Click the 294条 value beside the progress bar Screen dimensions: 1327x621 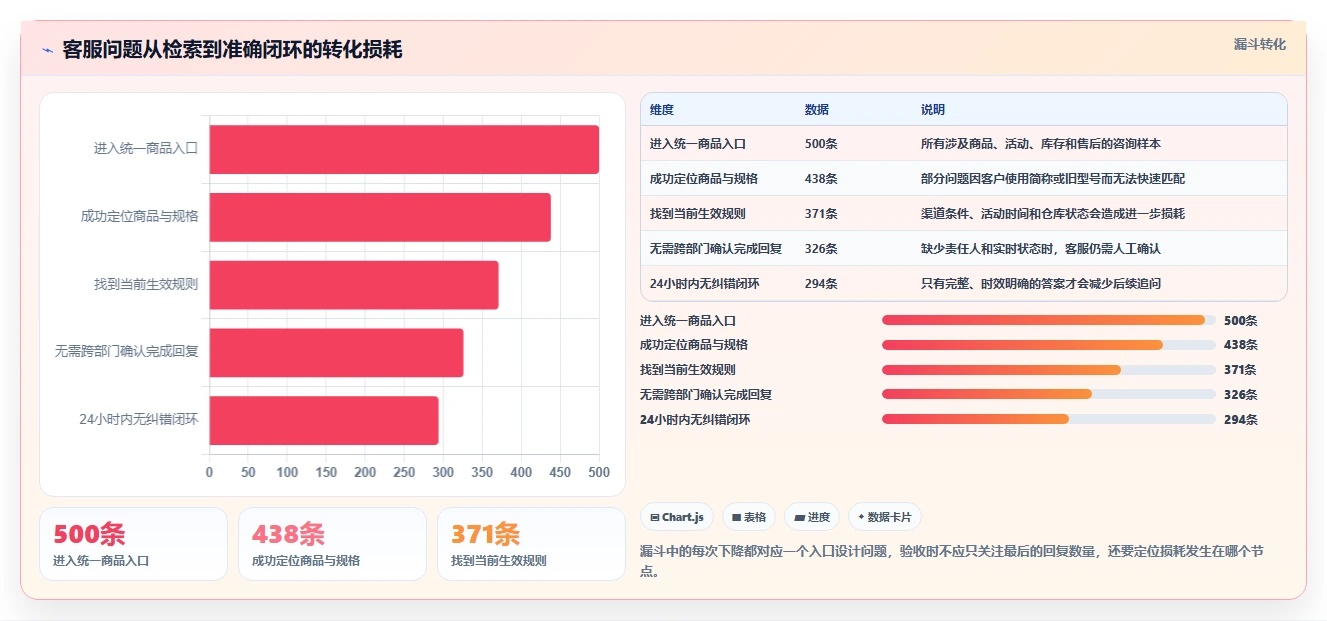point(1241,420)
